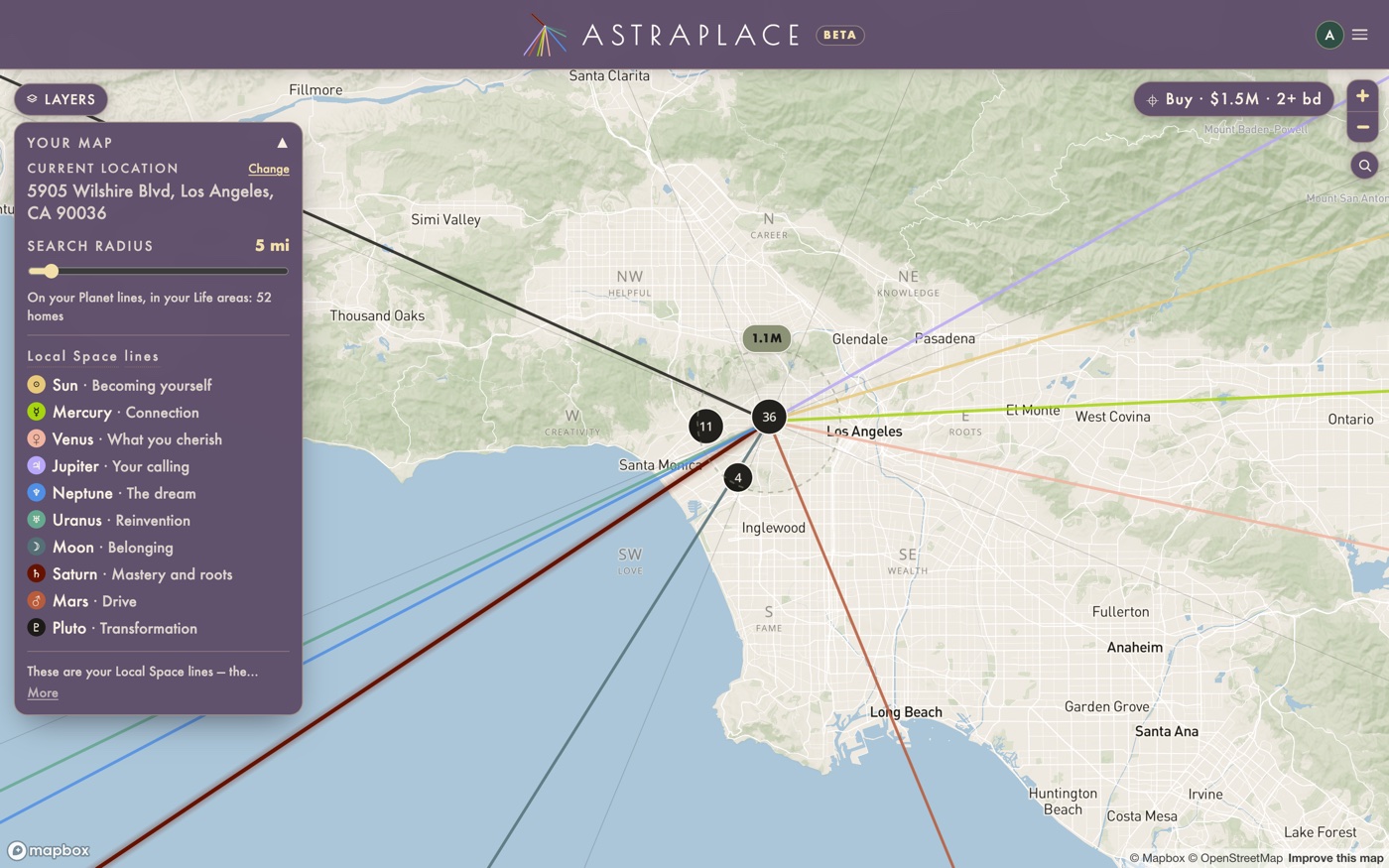Click the Saturn Mastery and roots label
The height and width of the screenshot is (868, 1389).
tap(142, 573)
